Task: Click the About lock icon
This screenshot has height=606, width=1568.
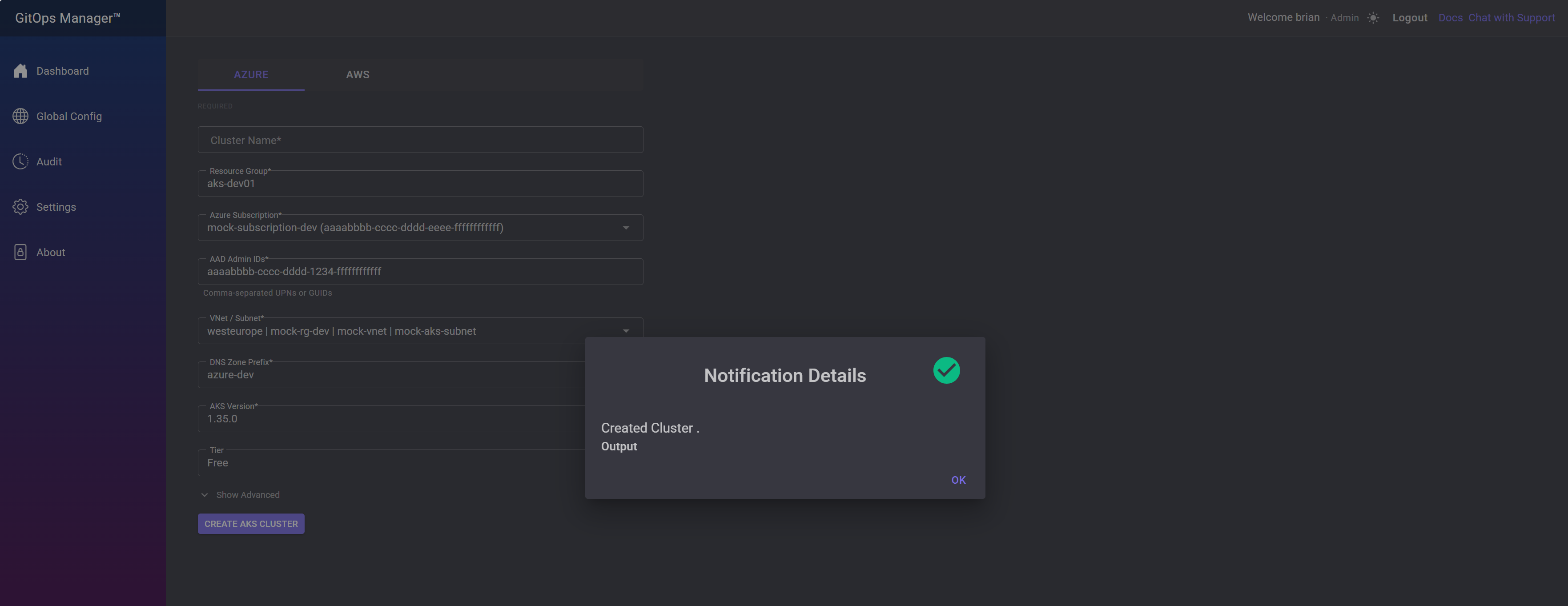Action: 20,252
